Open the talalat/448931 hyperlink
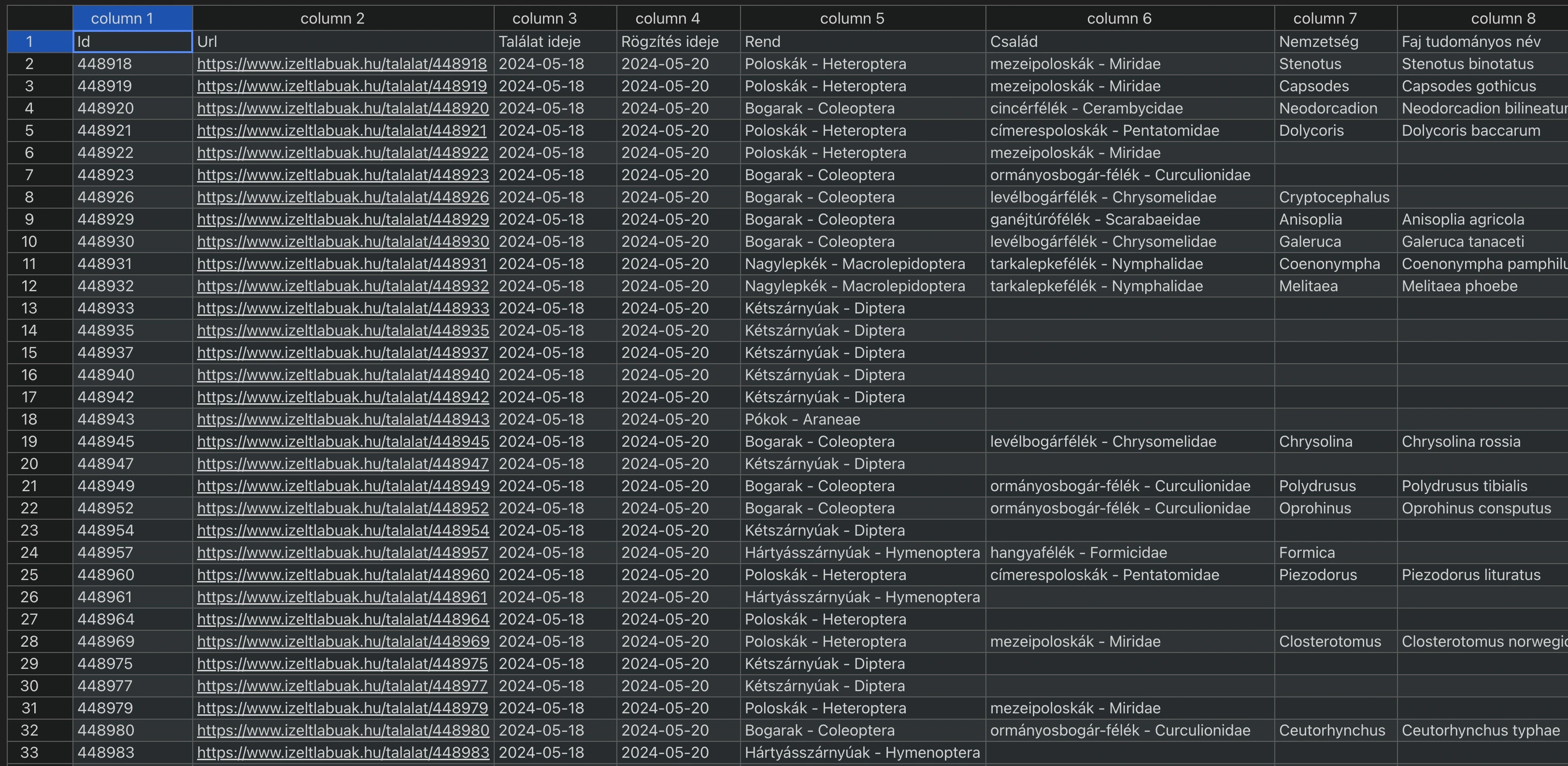This screenshot has height=766, width=1568. coord(342,264)
